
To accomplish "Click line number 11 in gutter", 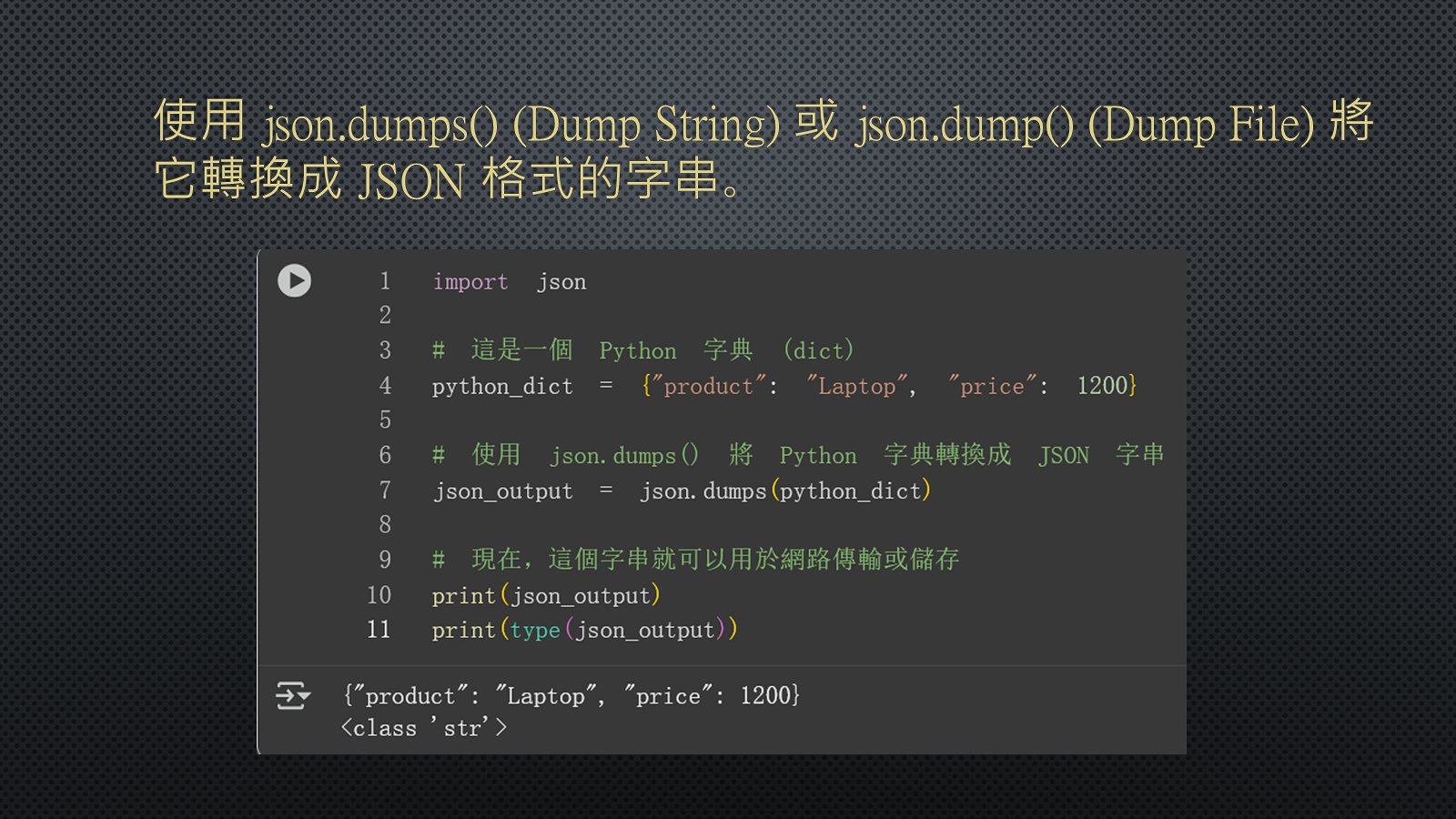I will 379,630.
